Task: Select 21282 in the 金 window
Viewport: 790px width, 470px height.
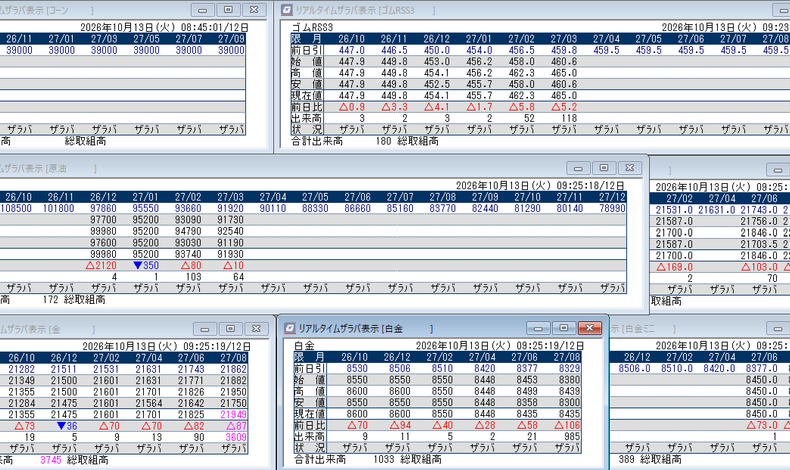Action: 21,369
